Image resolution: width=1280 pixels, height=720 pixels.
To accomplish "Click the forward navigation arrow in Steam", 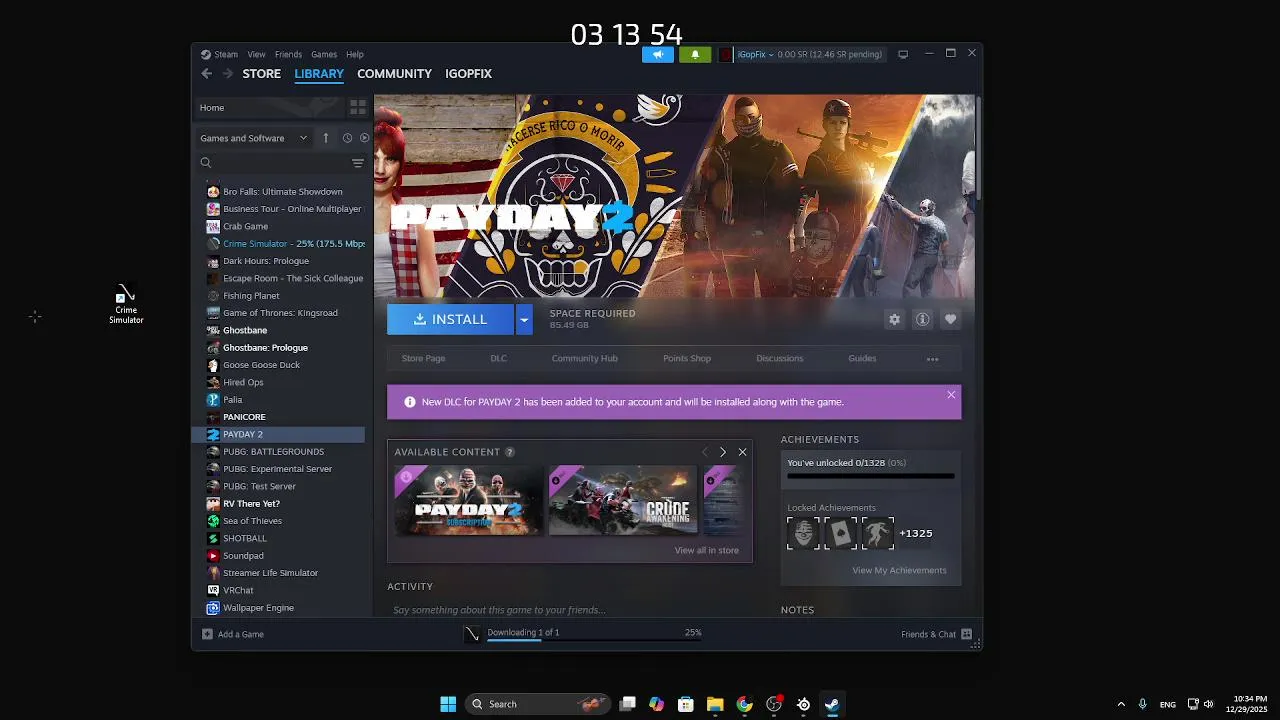I will click(x=228, y=73).
